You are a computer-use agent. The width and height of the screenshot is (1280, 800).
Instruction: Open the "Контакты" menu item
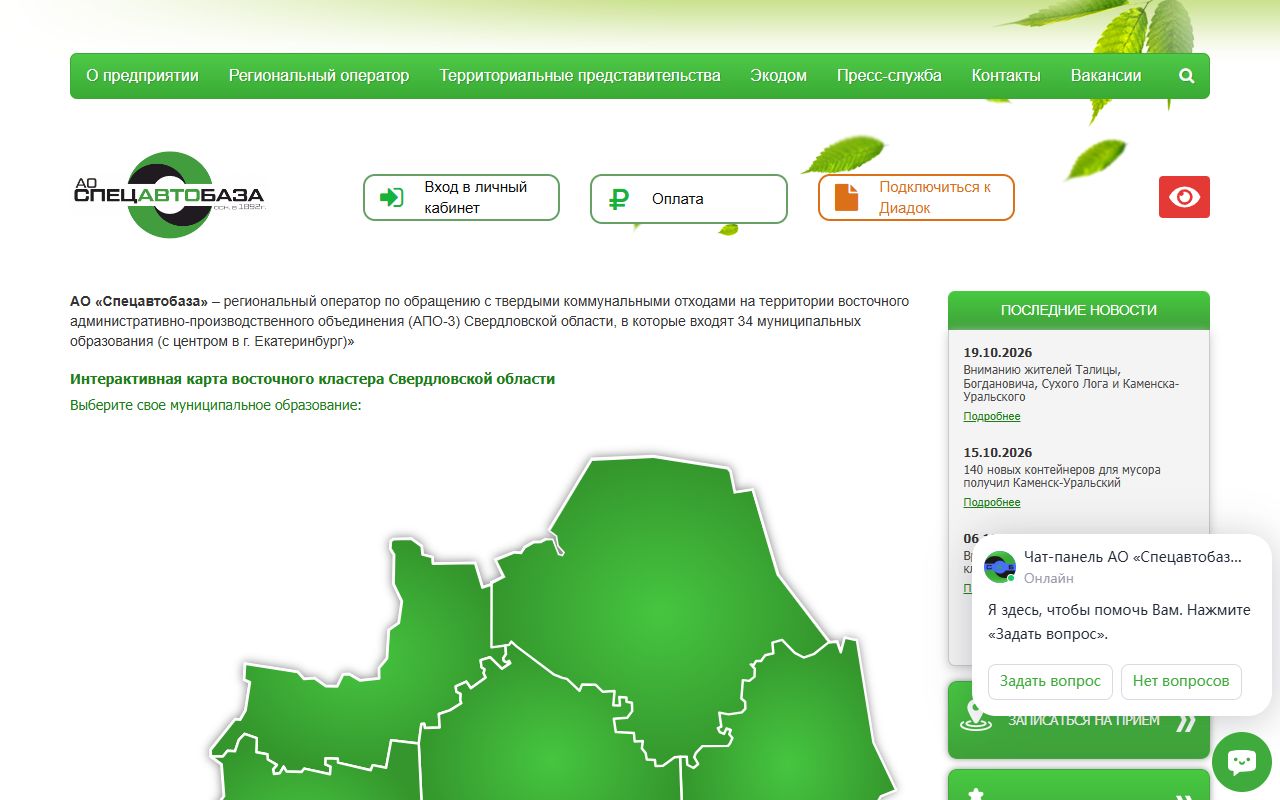point(1006,76)
